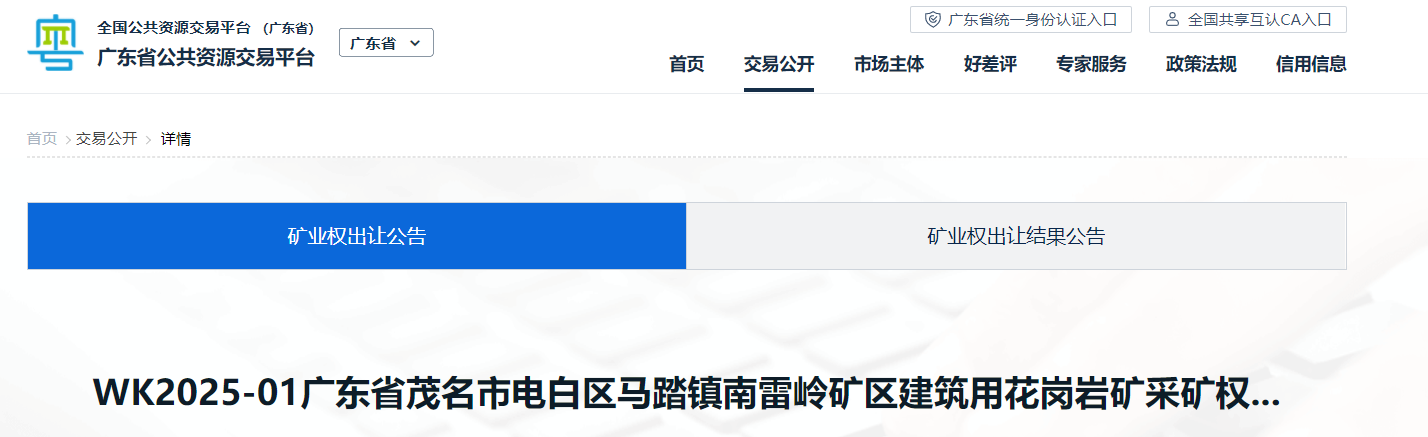Switch to the 矿业权出让公告 tab

click(x=357, y=237)
